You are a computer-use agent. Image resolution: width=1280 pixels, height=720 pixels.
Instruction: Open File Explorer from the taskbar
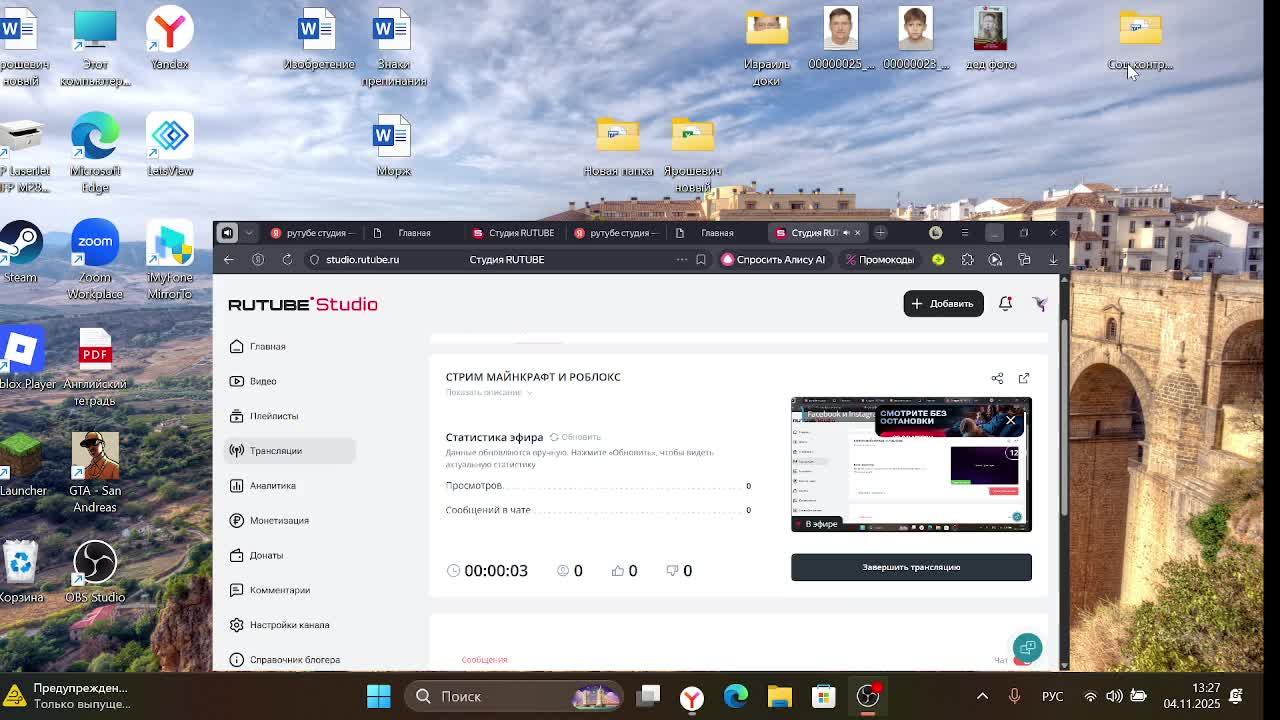click(780, 696)
